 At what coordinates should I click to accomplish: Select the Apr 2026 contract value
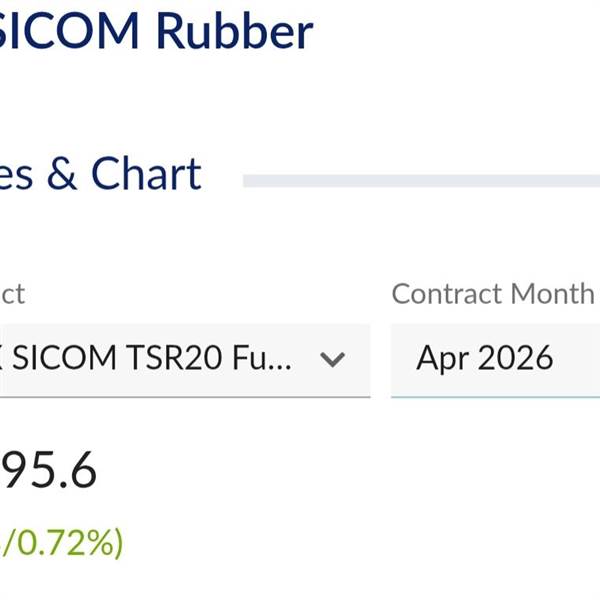tap(485, 358)
